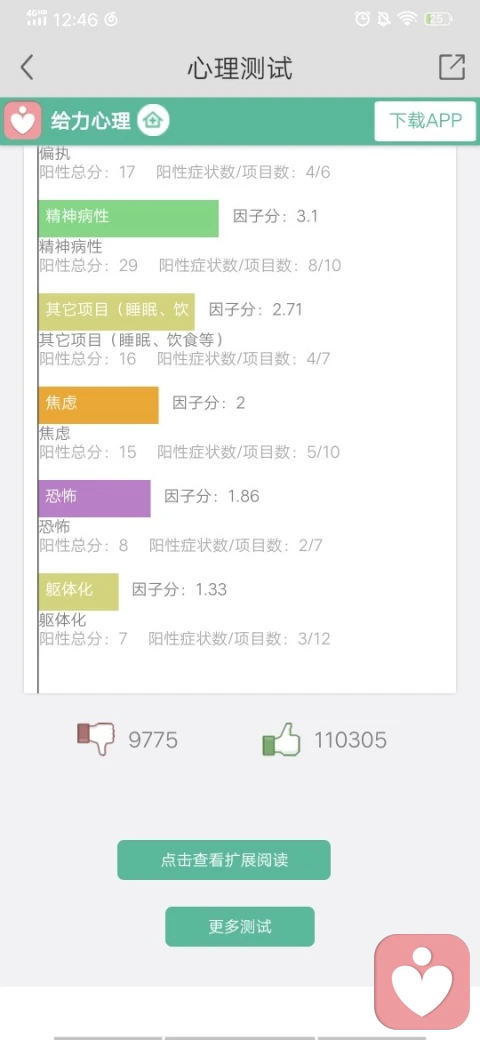The height and width of the screenshot is (1040, 480).
Task: Select the yellow 躯体化 bar
Action: (78, 592)
